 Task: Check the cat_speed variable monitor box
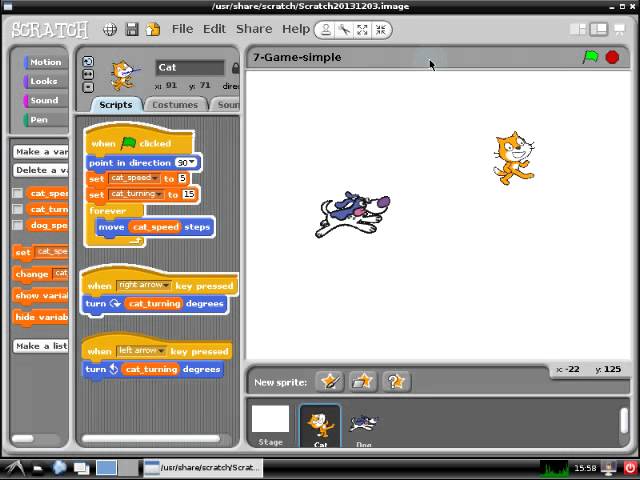(x=18, y=193)
